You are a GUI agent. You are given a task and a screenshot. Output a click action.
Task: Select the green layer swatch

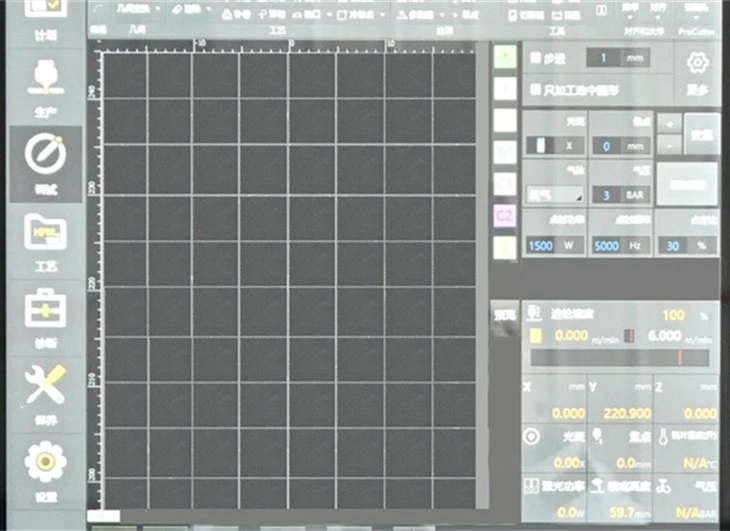coord(505,57)
